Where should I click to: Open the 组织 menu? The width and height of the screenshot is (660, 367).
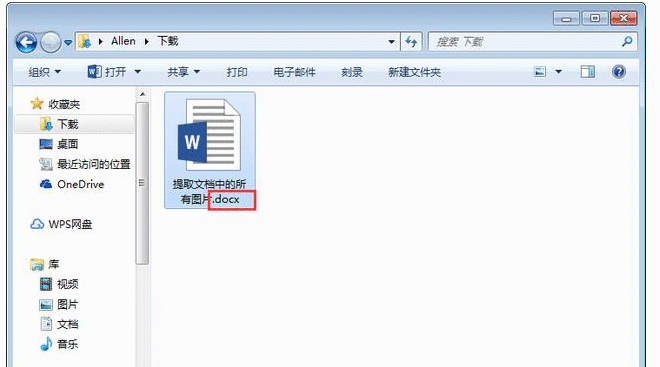(x=45, y=72)
